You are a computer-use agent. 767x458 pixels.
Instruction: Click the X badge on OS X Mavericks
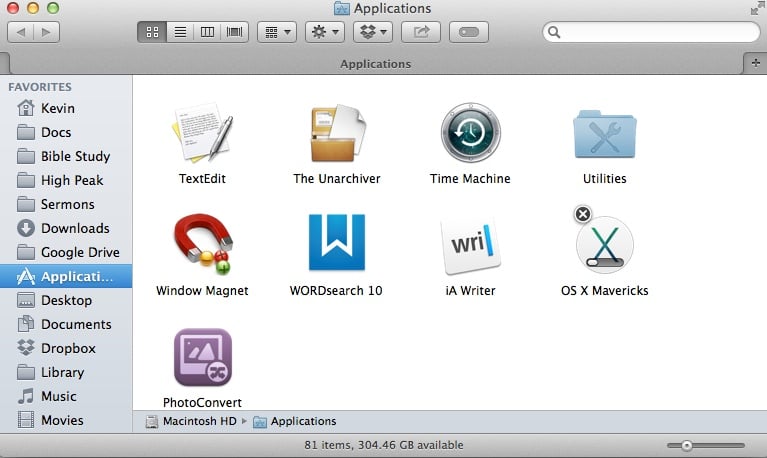(x=583, y=214)
